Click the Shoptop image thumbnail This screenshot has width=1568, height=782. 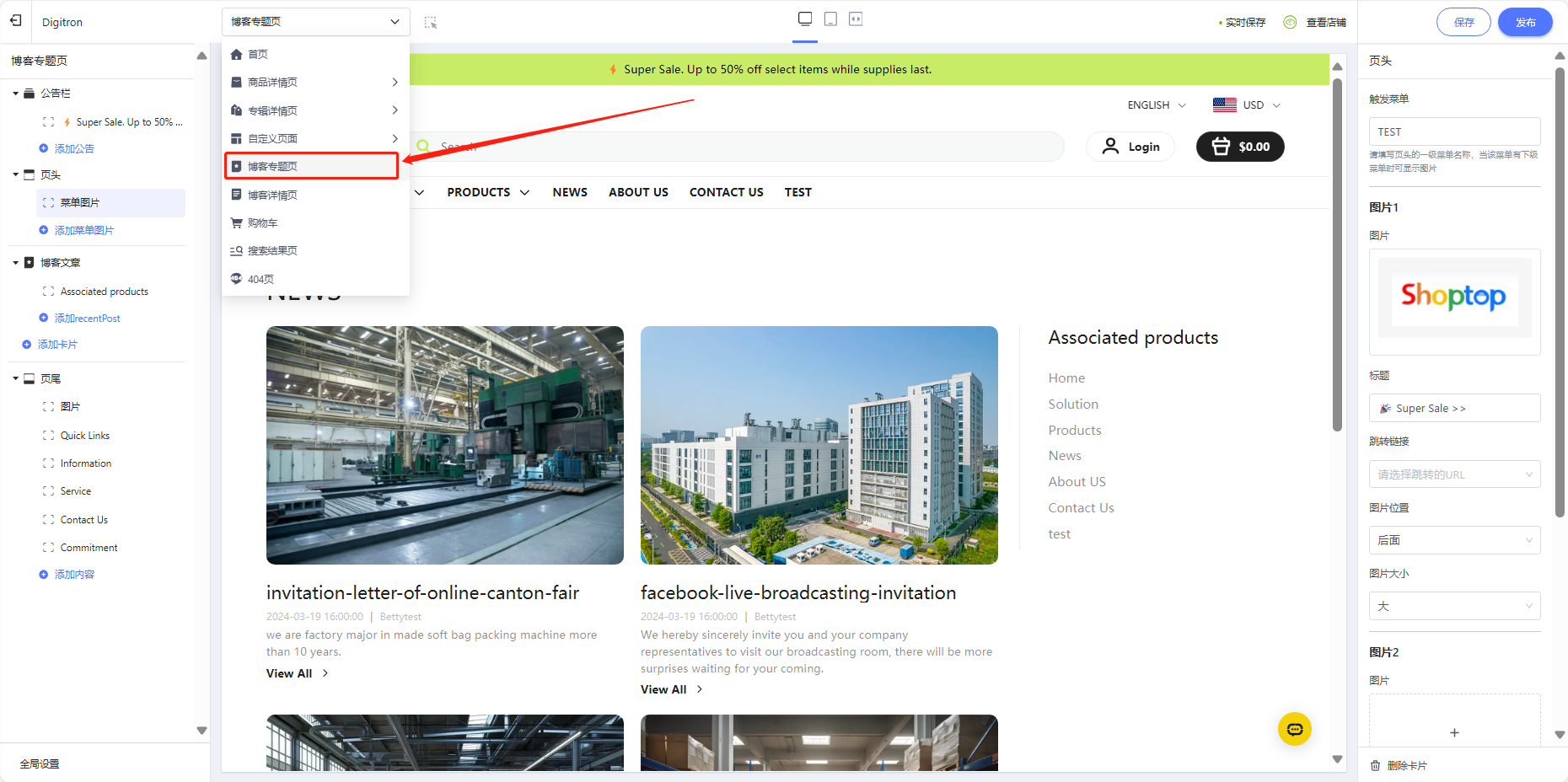click(x=1454, y=297)
